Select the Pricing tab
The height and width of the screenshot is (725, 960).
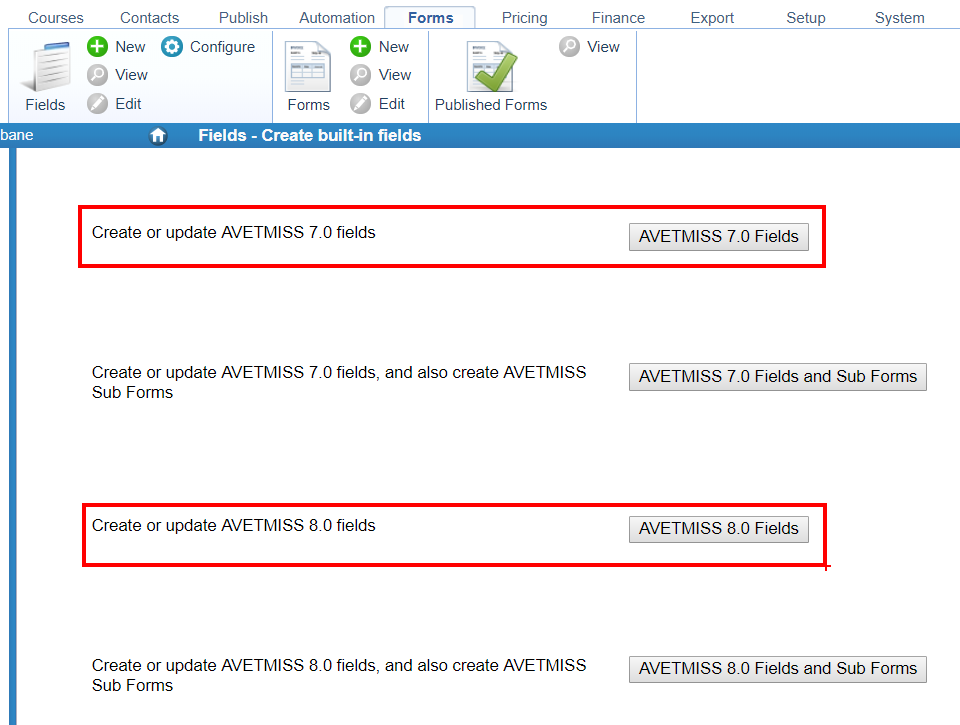point(524,18)
